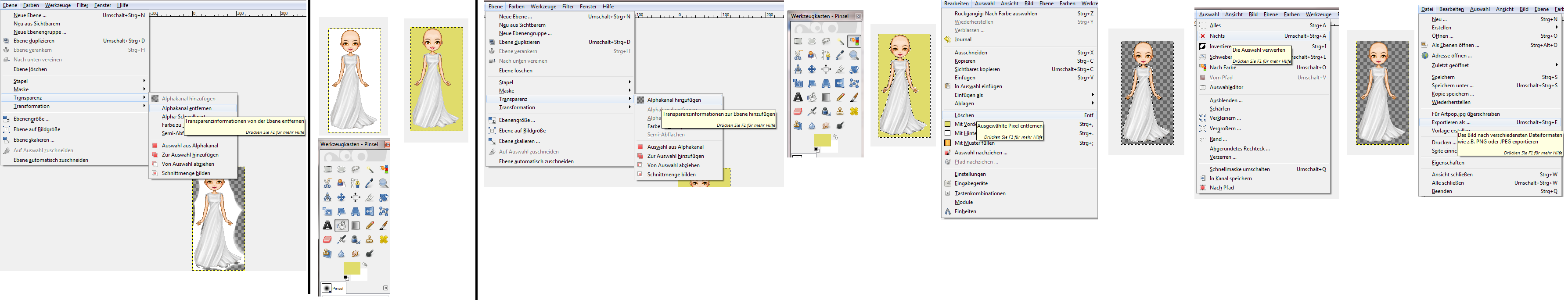Open the Auswahleditor entry

coord(1226,88)
